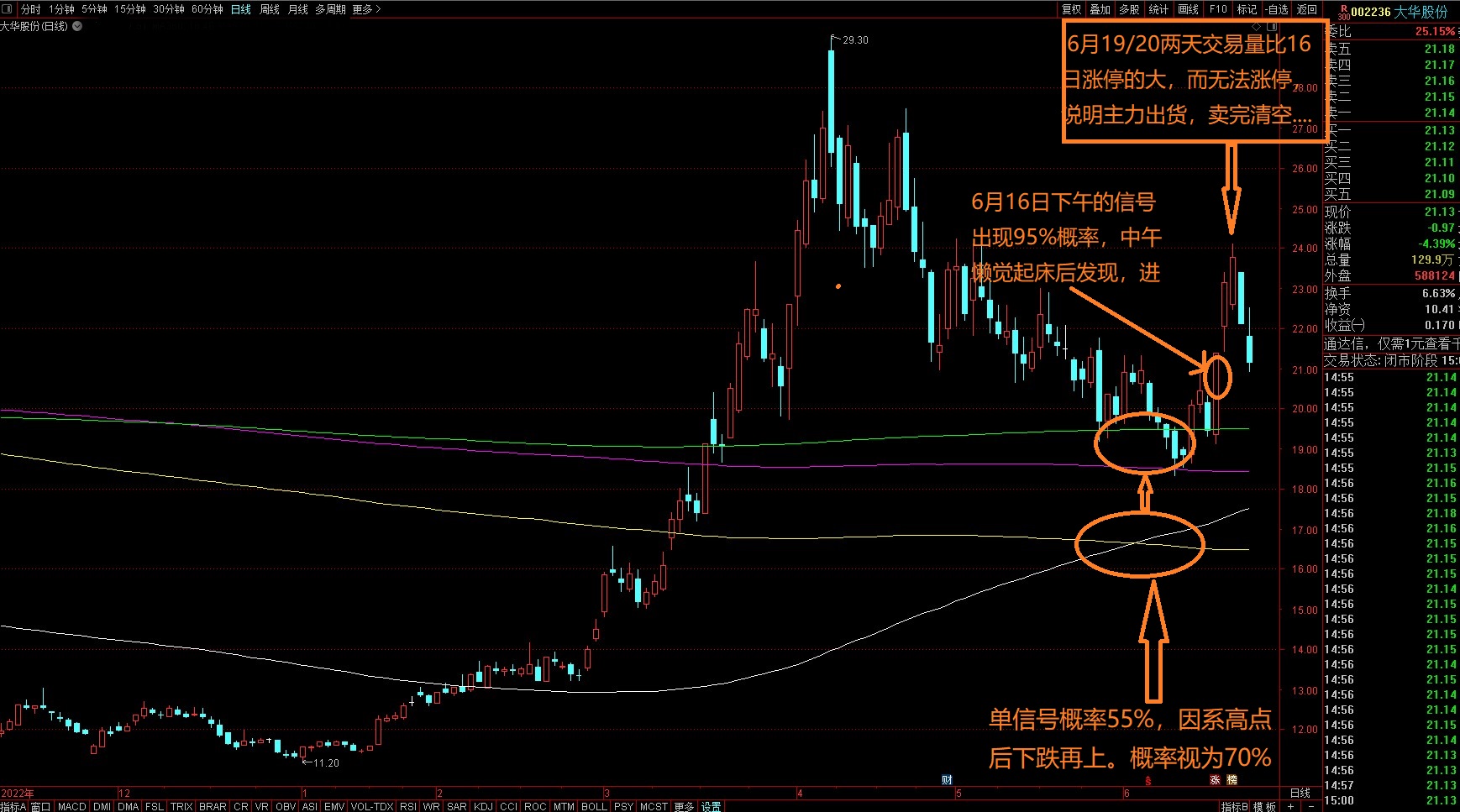Screen dimensions: 1460x812
Task: Activate the 画线 drawing tool
Action: 1188,9
